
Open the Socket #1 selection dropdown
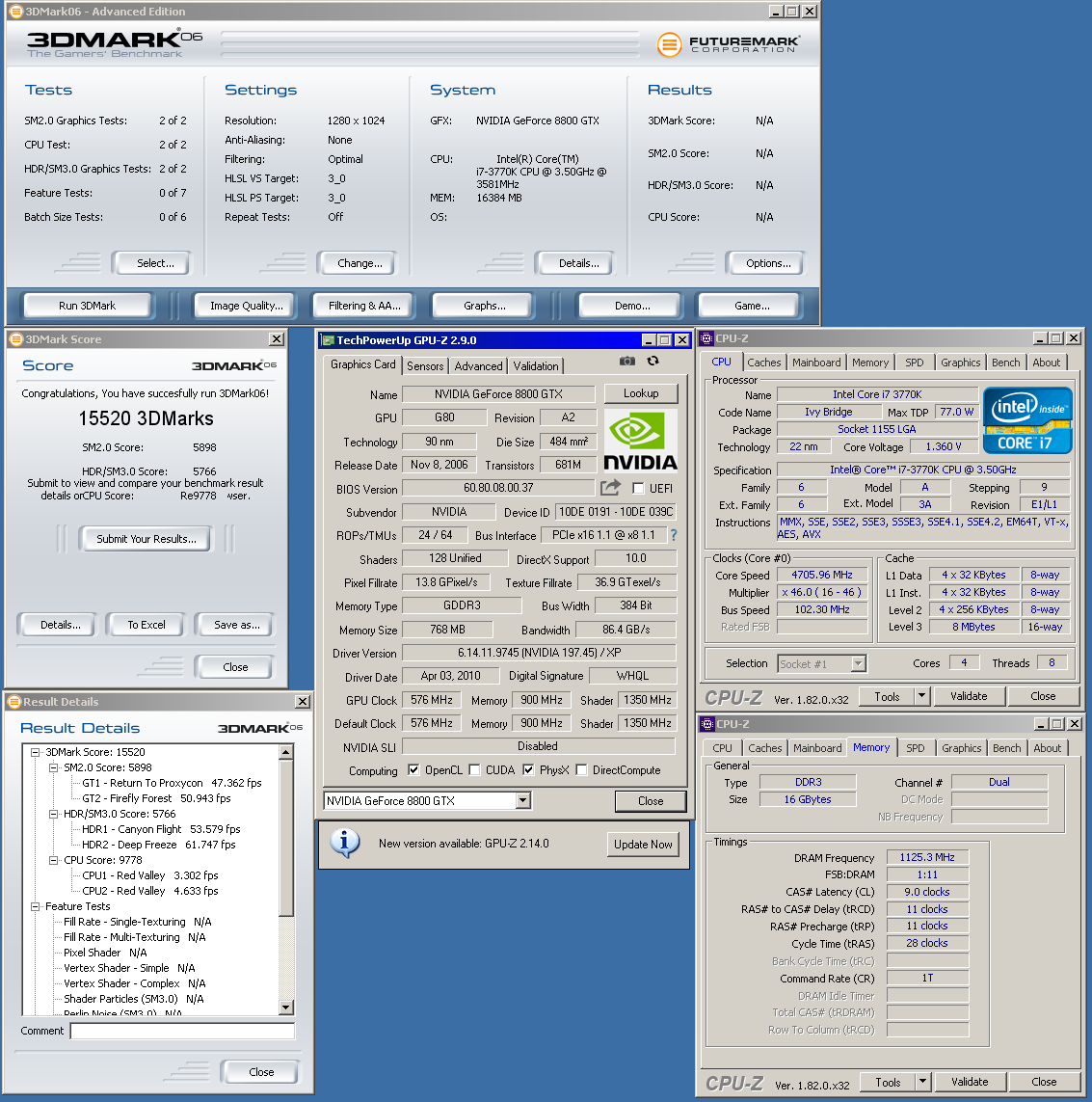point(858,663)
